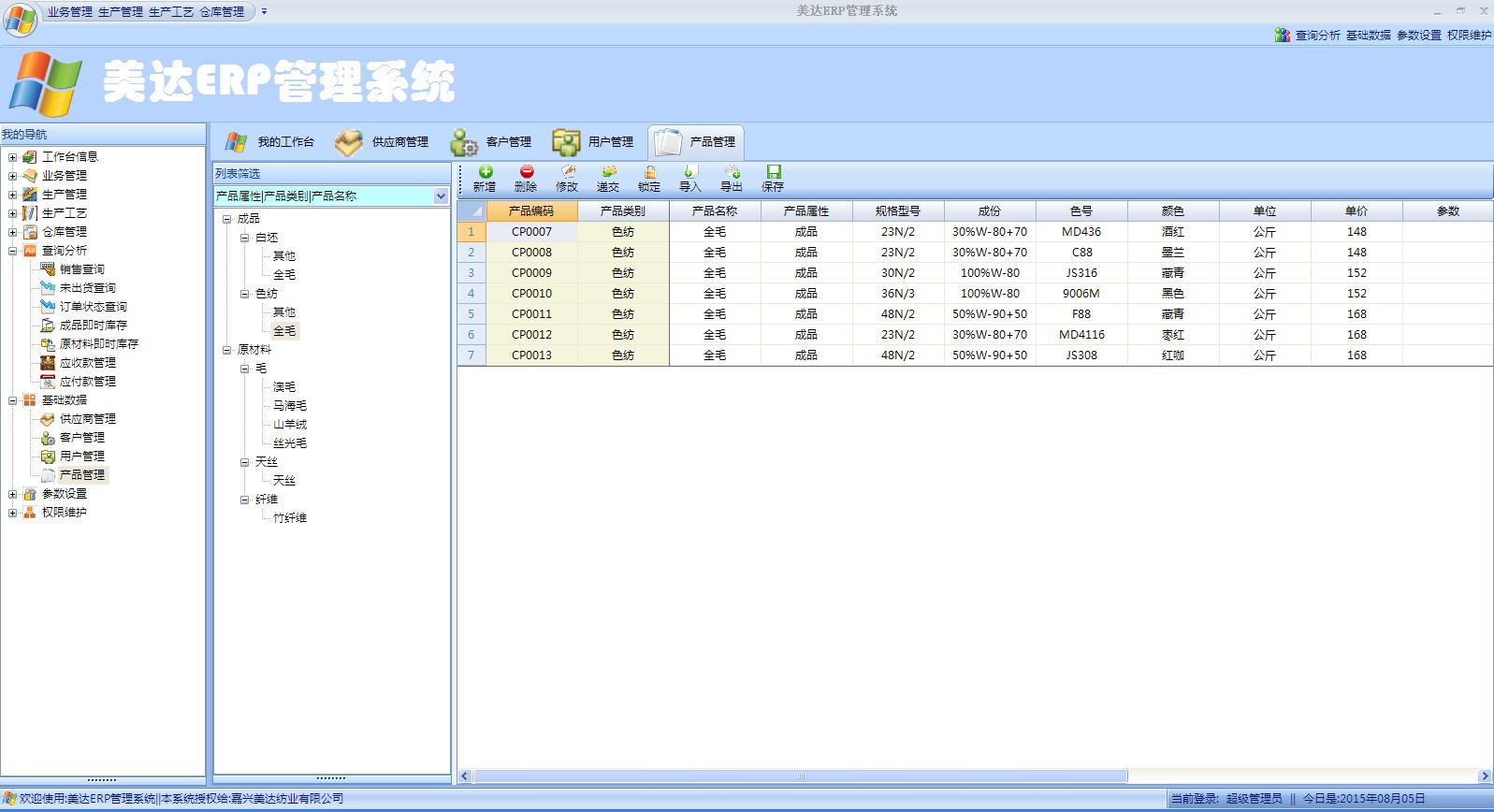This screenshot has height=812, width=1494.
Task: Click the red 删除 (Delete) toolbar icon
Action: (x=526, y=173)
